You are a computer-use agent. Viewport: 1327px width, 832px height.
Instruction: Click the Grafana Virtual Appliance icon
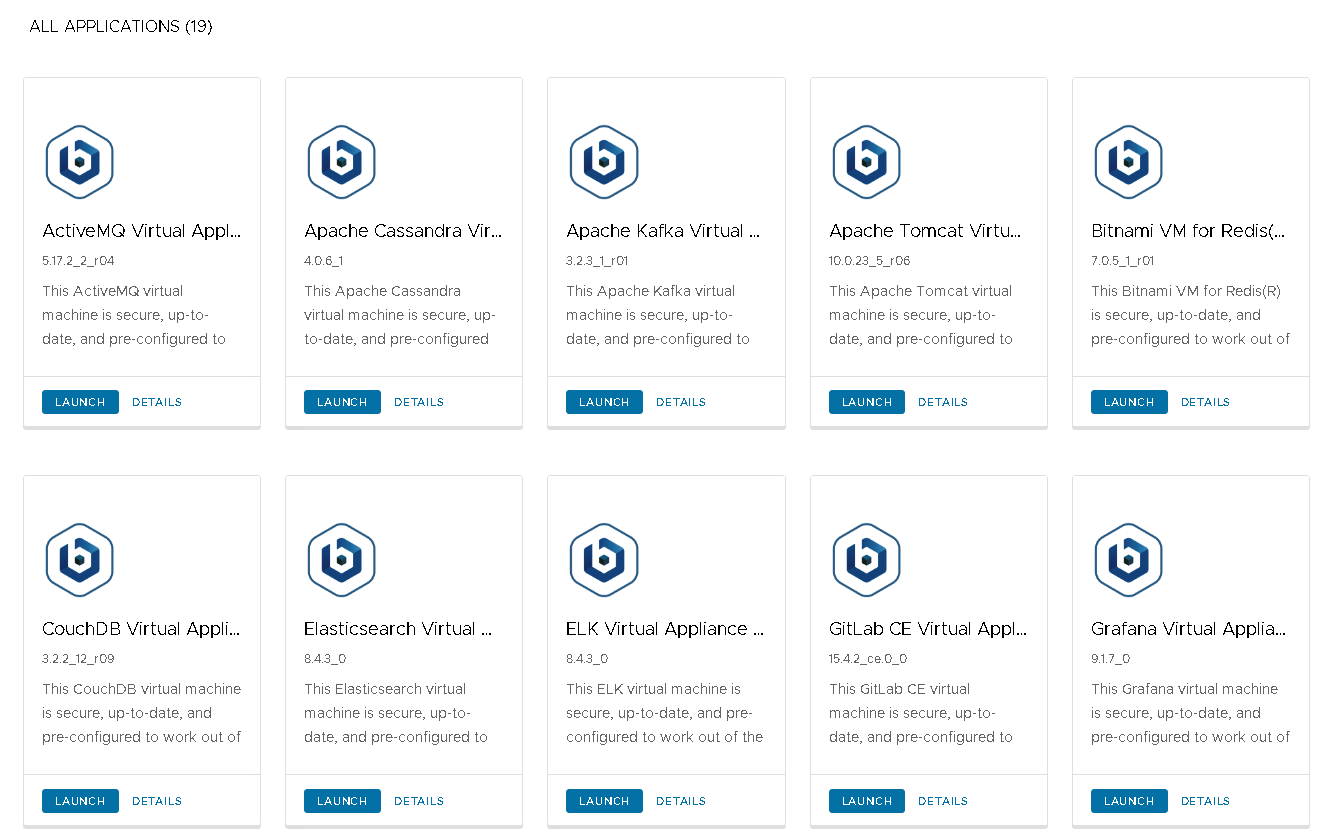point(1128,560)
